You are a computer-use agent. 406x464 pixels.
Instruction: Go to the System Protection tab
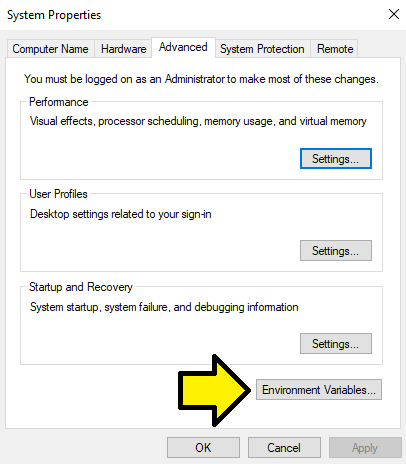[x=262, y=49]
